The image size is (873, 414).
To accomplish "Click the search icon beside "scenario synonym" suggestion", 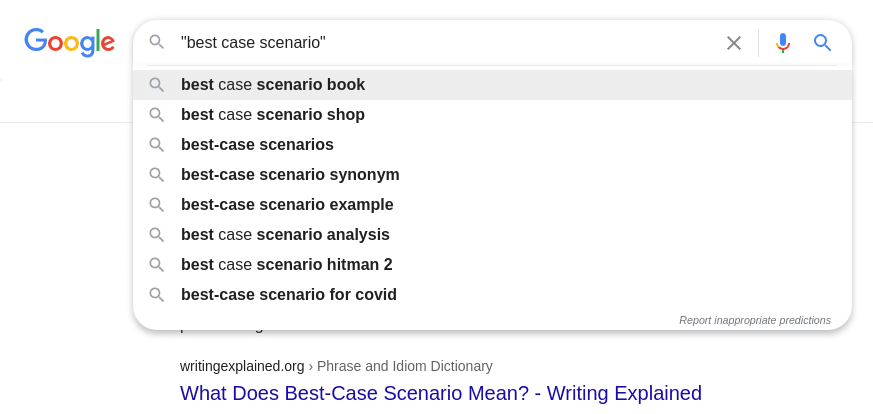I will (157, 175).
